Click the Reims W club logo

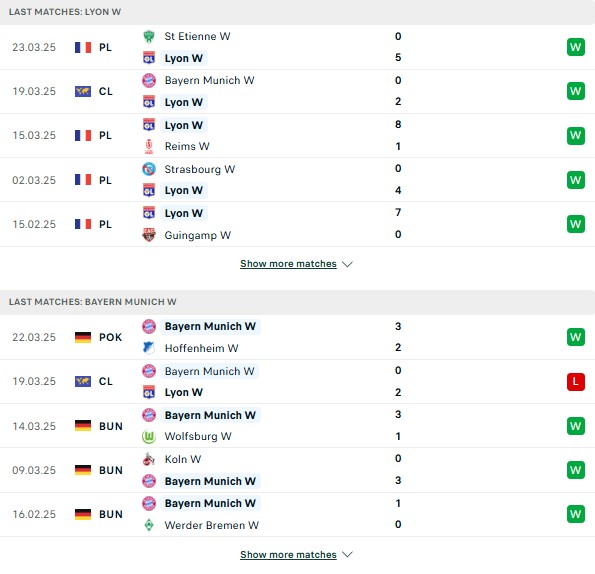coord(149,146)
